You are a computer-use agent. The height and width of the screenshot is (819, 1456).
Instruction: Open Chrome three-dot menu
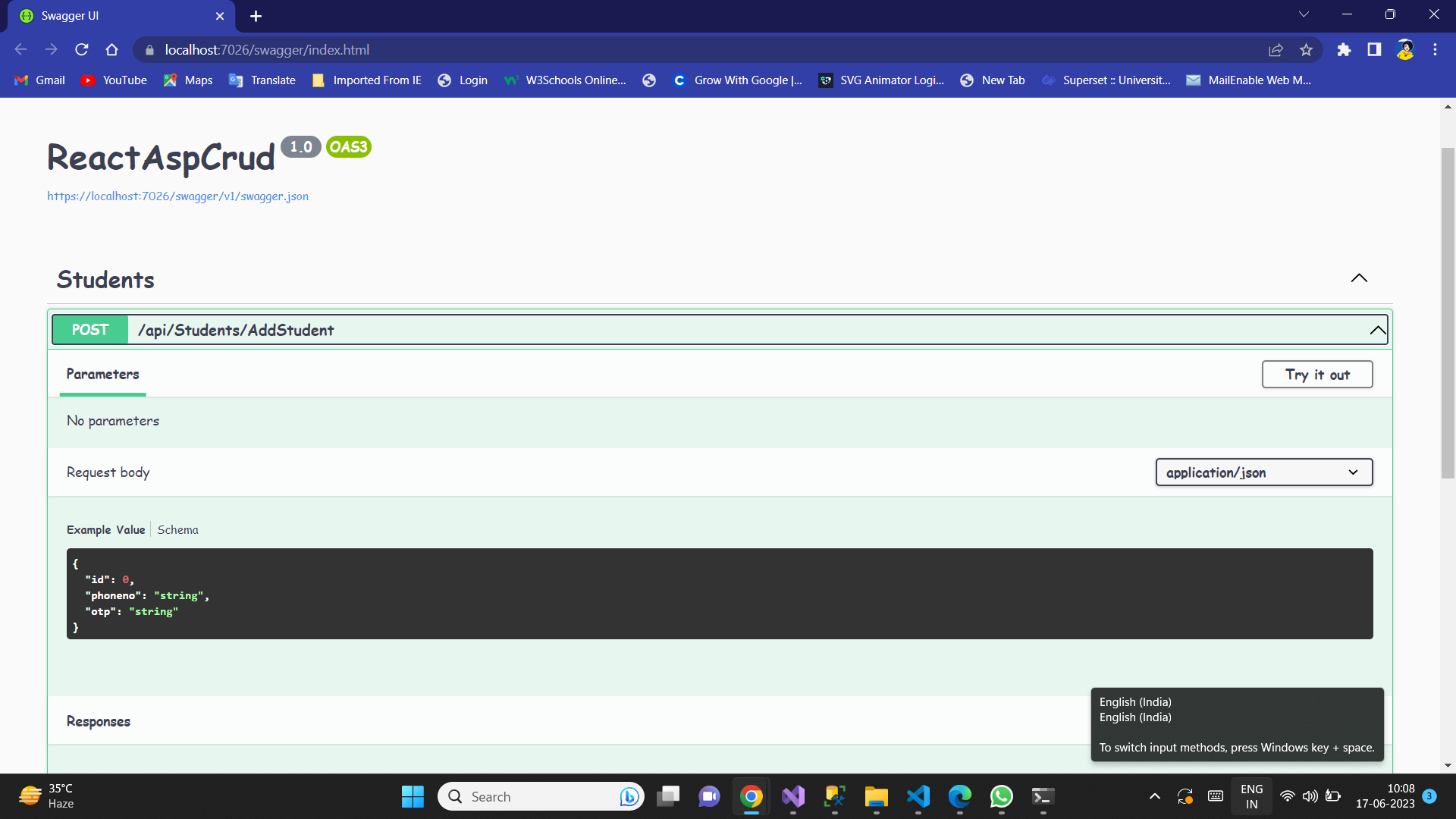1435,50
